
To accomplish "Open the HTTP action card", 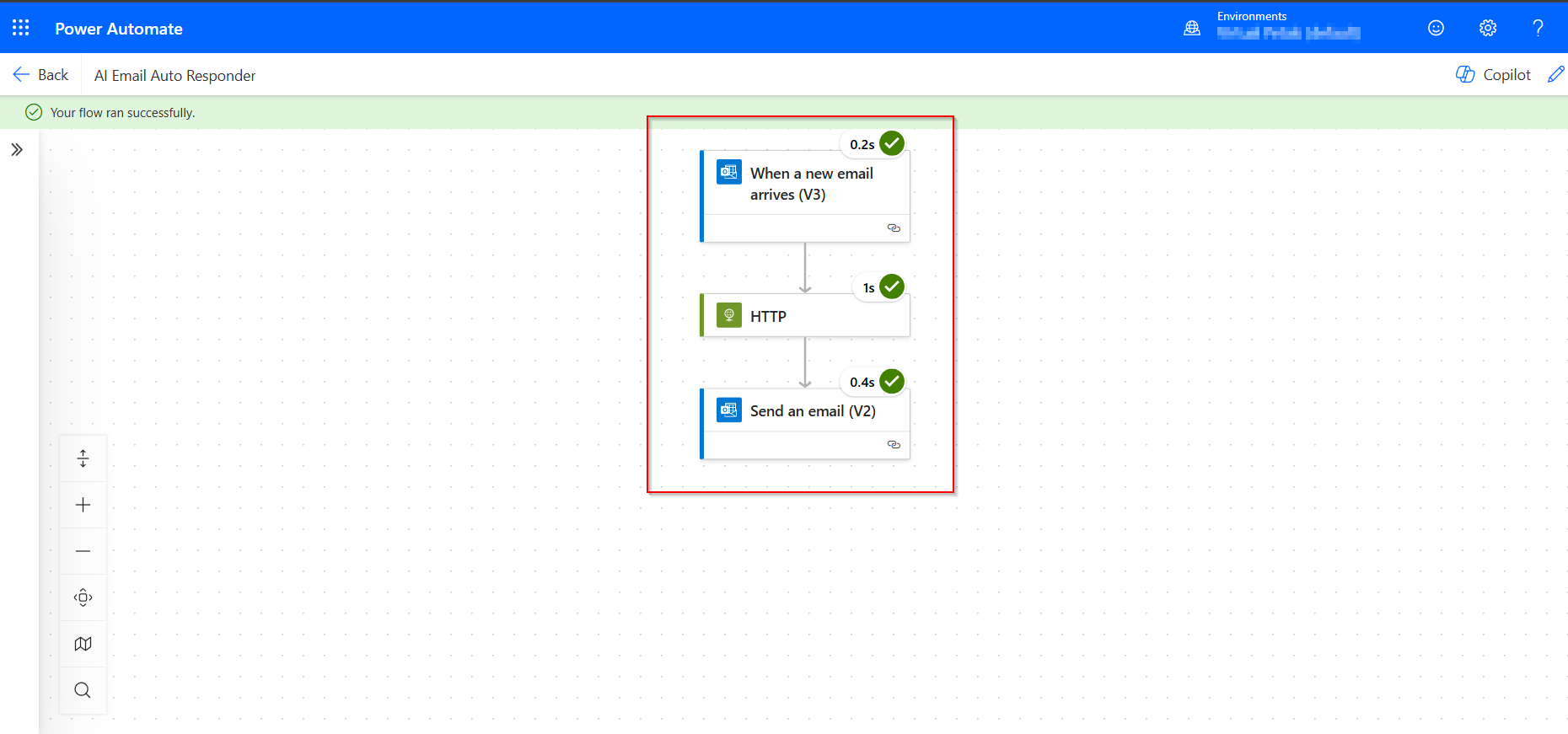I will (x=805, y=316).
